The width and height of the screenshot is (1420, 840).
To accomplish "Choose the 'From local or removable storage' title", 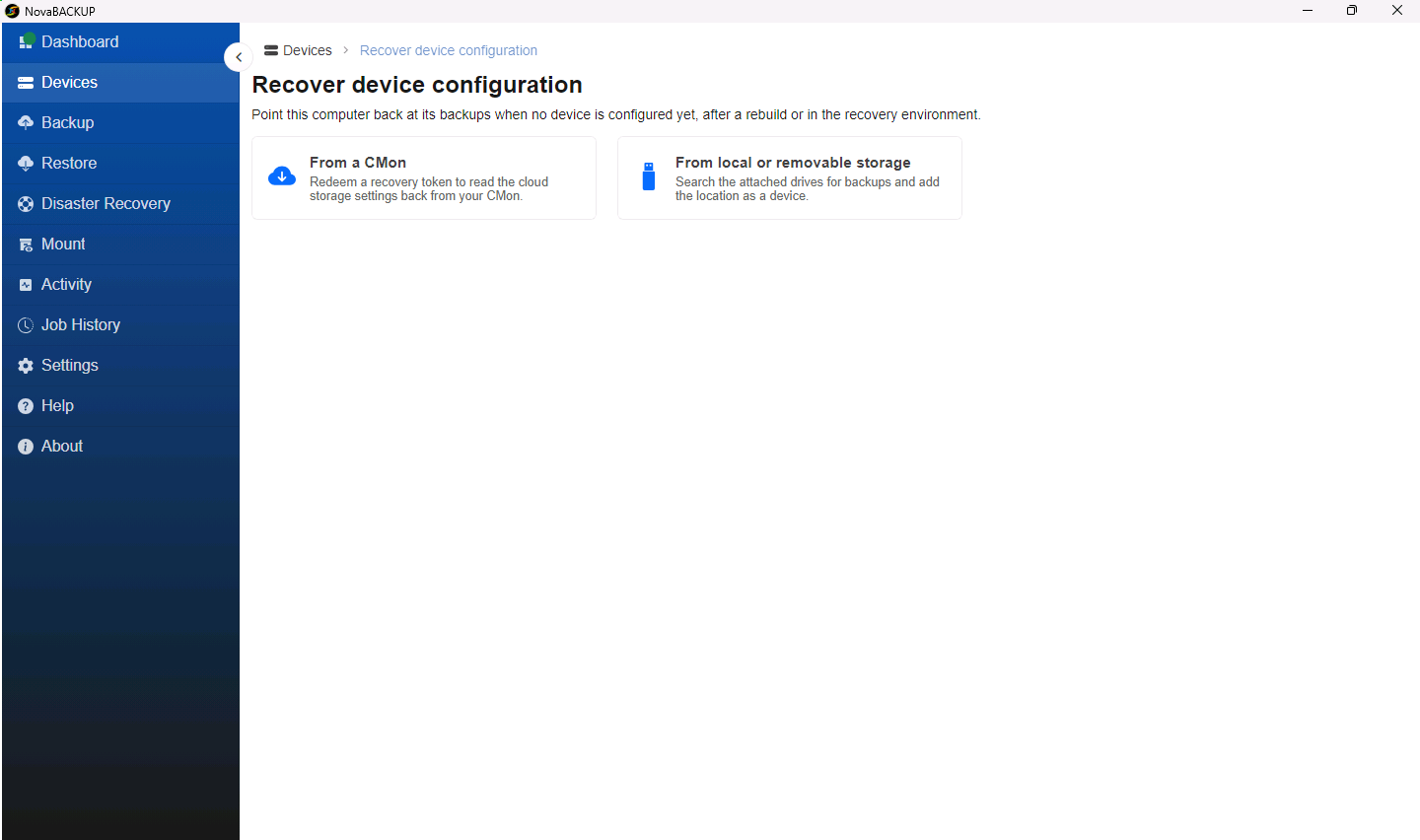I will click(793, 163).
